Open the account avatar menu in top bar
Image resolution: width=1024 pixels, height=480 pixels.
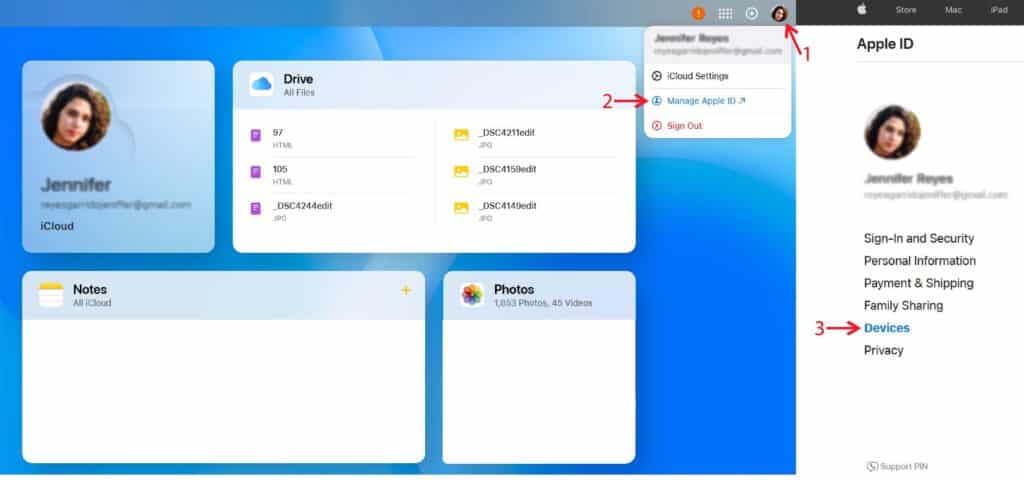tap(778, 14)
